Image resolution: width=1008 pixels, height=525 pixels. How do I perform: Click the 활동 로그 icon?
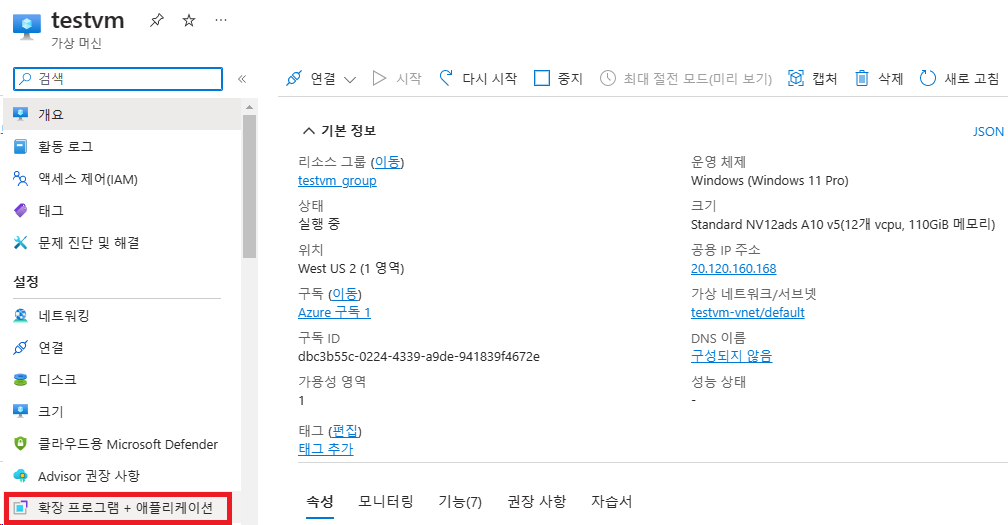click(x=21, y=147)
